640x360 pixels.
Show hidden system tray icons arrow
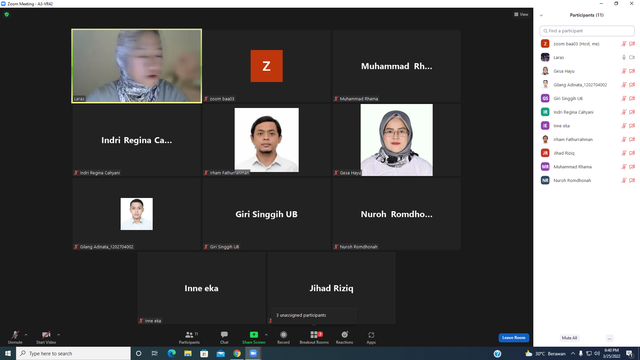(x=573, y=353)
